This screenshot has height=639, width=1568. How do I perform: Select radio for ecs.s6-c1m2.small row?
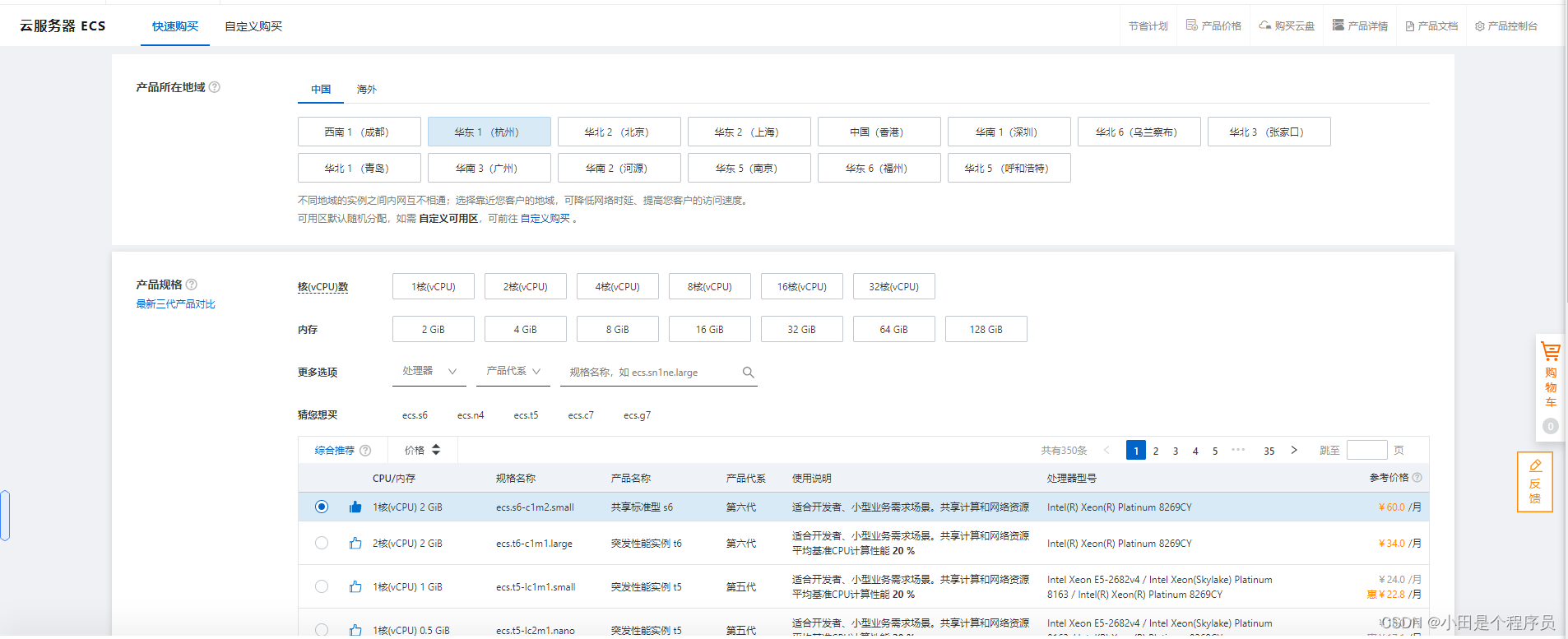click(x=322, y=507)
